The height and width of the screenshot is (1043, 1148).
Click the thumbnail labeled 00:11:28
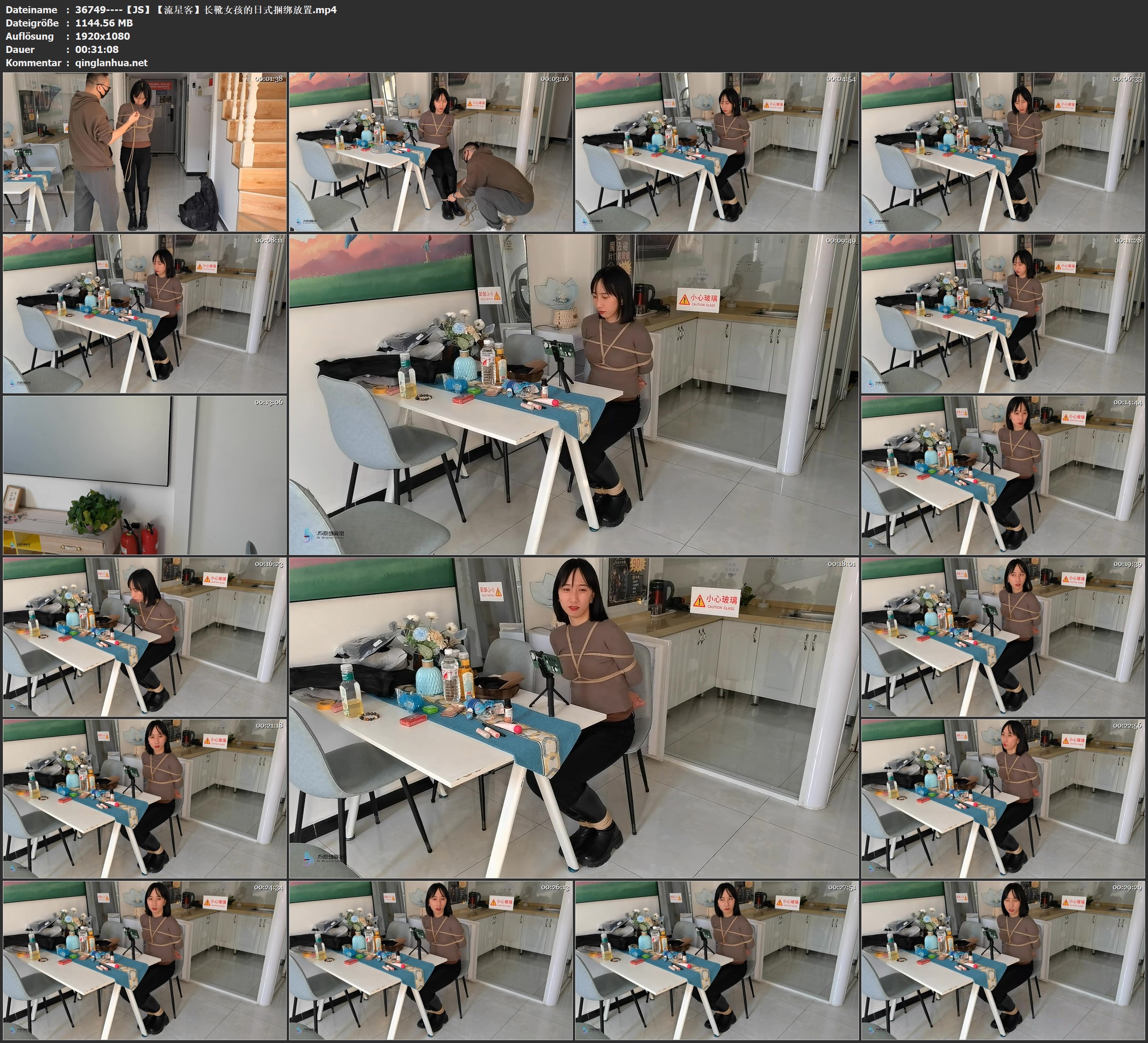pos(1003,313)
